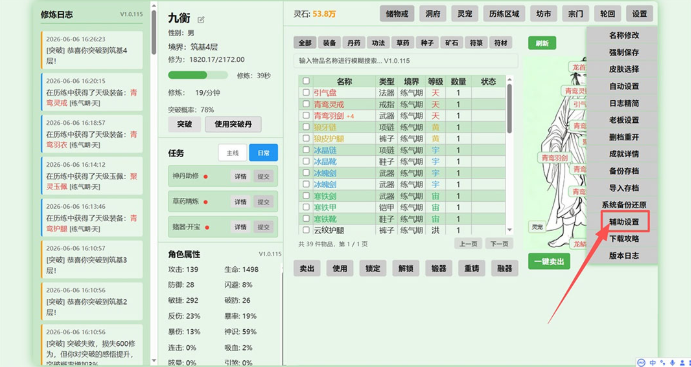Open the 宗门 tab
This screenshot has height=367, width=691.
pos(576,14)
